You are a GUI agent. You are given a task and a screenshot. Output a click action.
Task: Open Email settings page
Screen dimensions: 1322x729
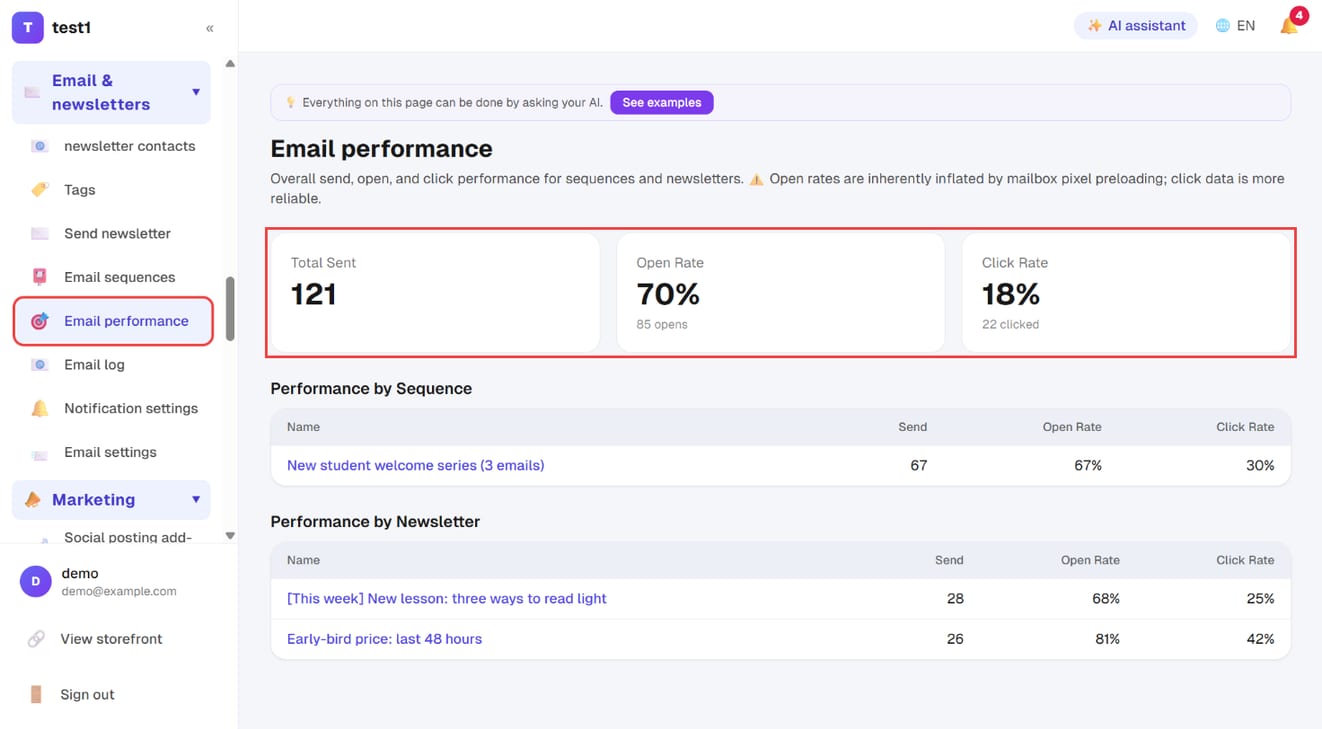pyautogui.click(x=111, y=452)
